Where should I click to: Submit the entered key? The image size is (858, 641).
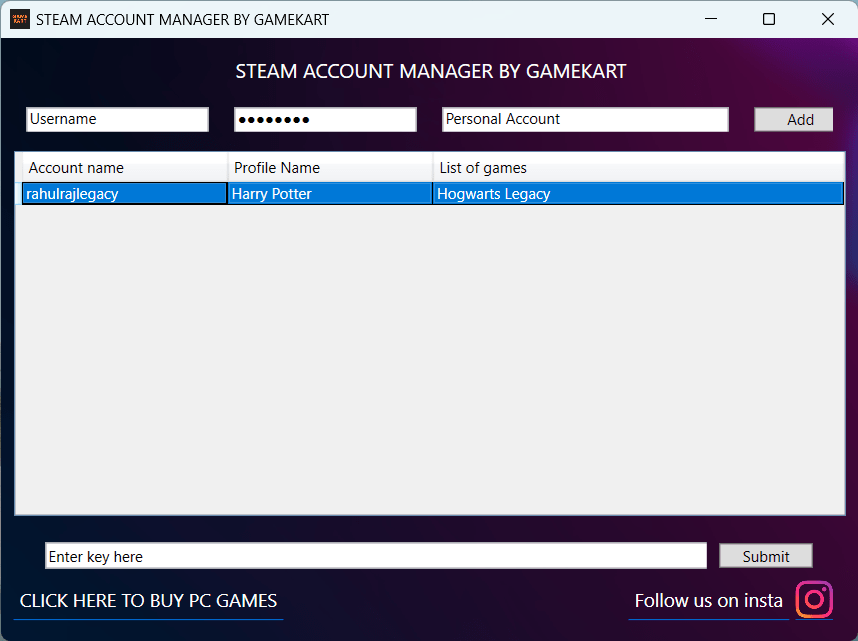(x=766, y=556)
